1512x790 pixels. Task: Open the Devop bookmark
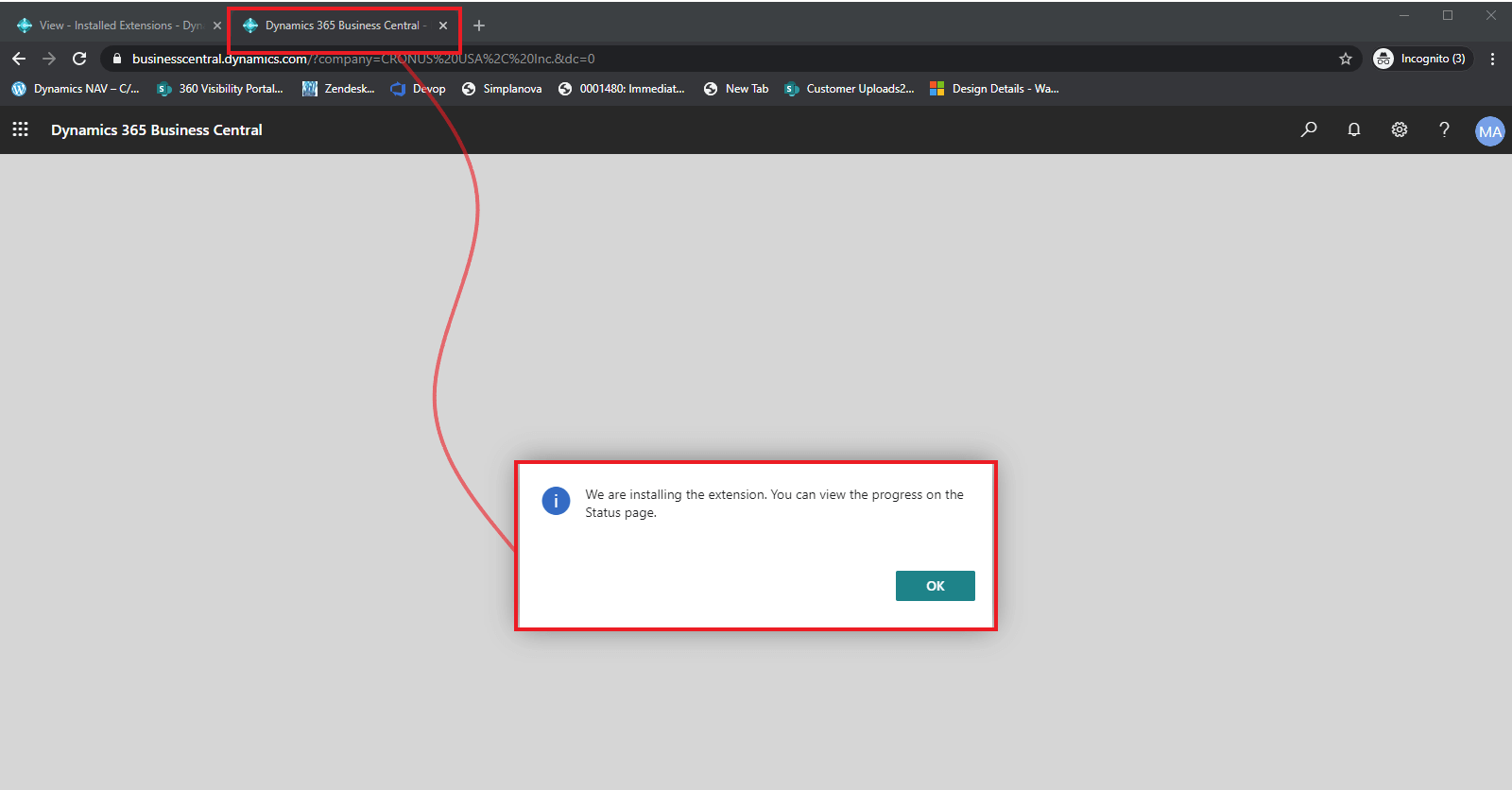click(418, 89)
